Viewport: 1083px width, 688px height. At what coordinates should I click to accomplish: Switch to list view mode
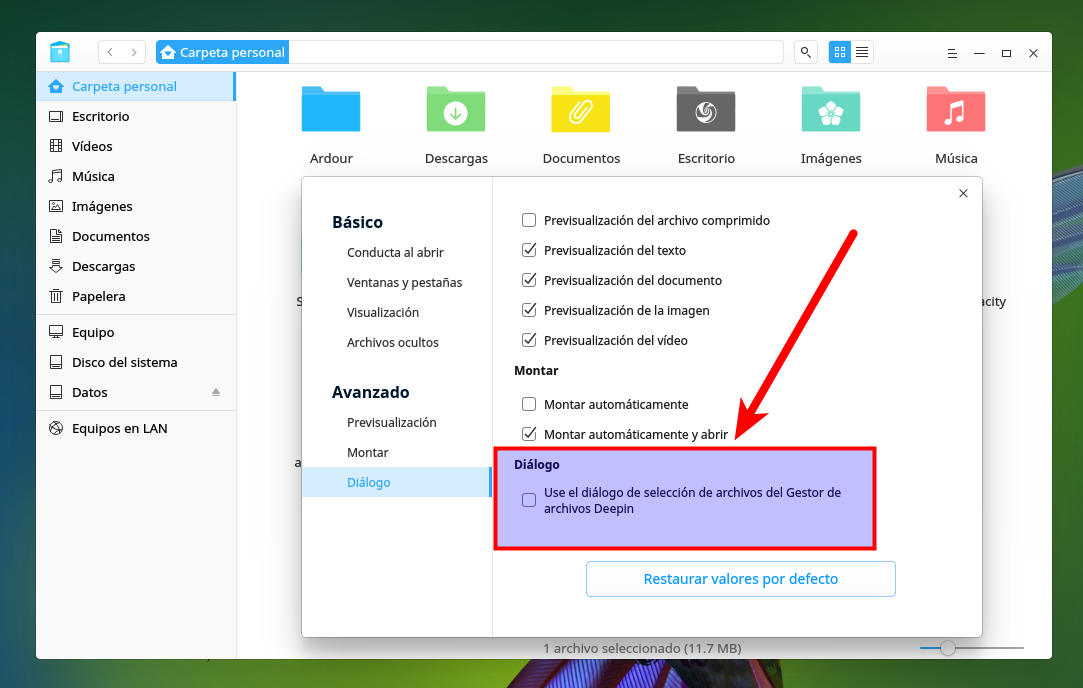click(862, 52)
